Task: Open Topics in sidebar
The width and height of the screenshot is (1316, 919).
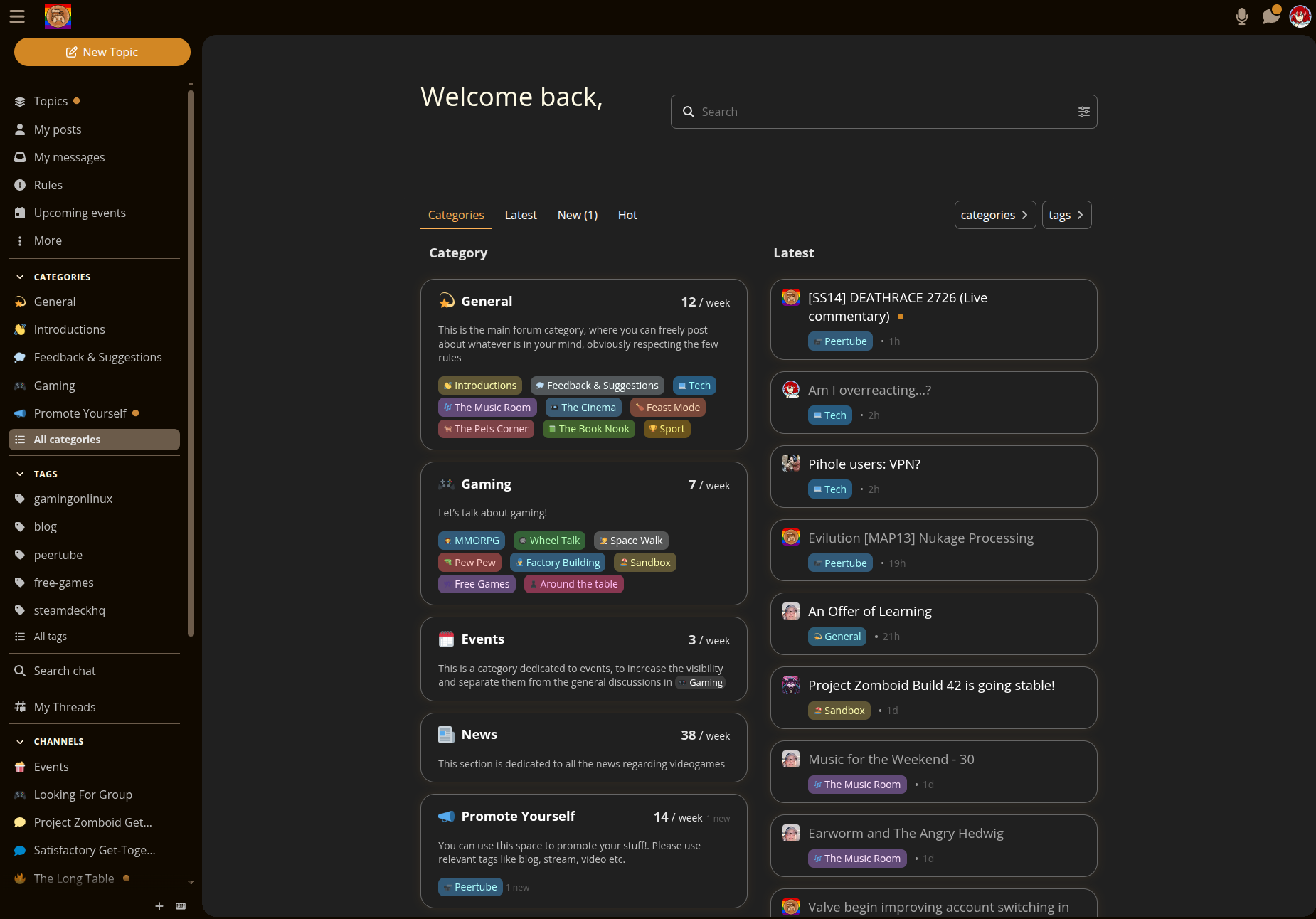Action: (51, 101)
